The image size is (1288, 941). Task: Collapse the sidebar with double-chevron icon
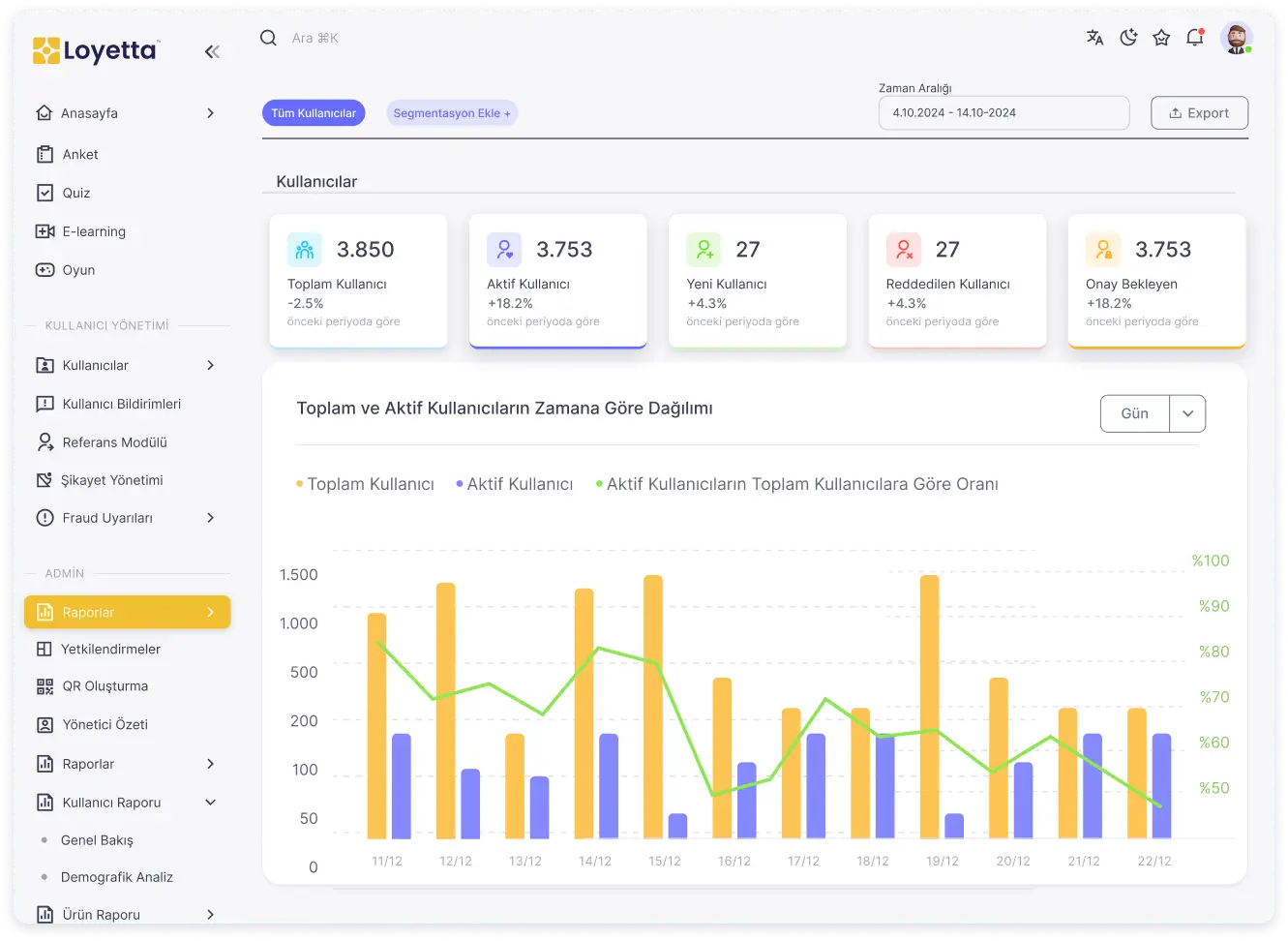212,51
